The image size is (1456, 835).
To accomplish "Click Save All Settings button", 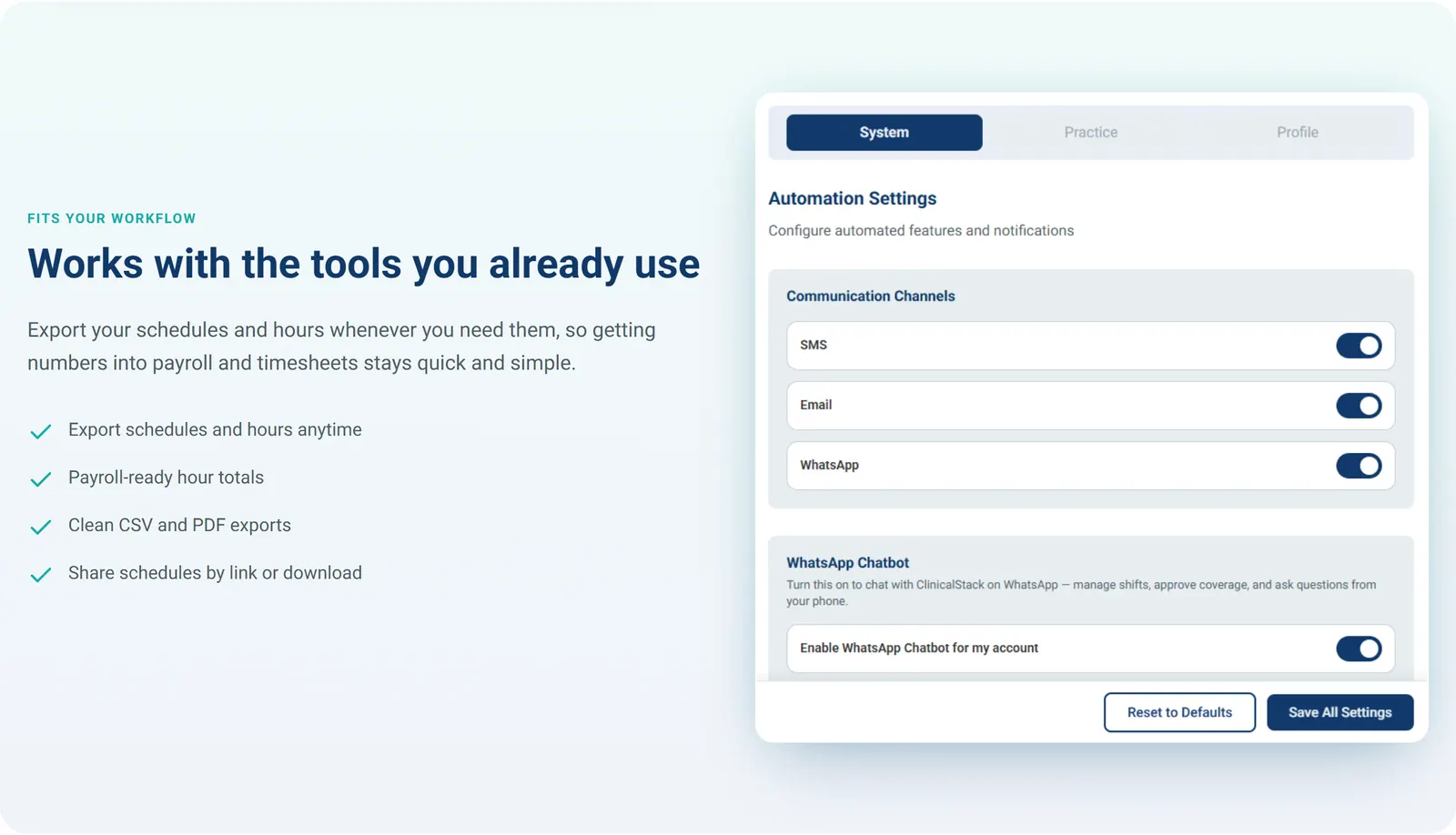I will (1340, 712).
